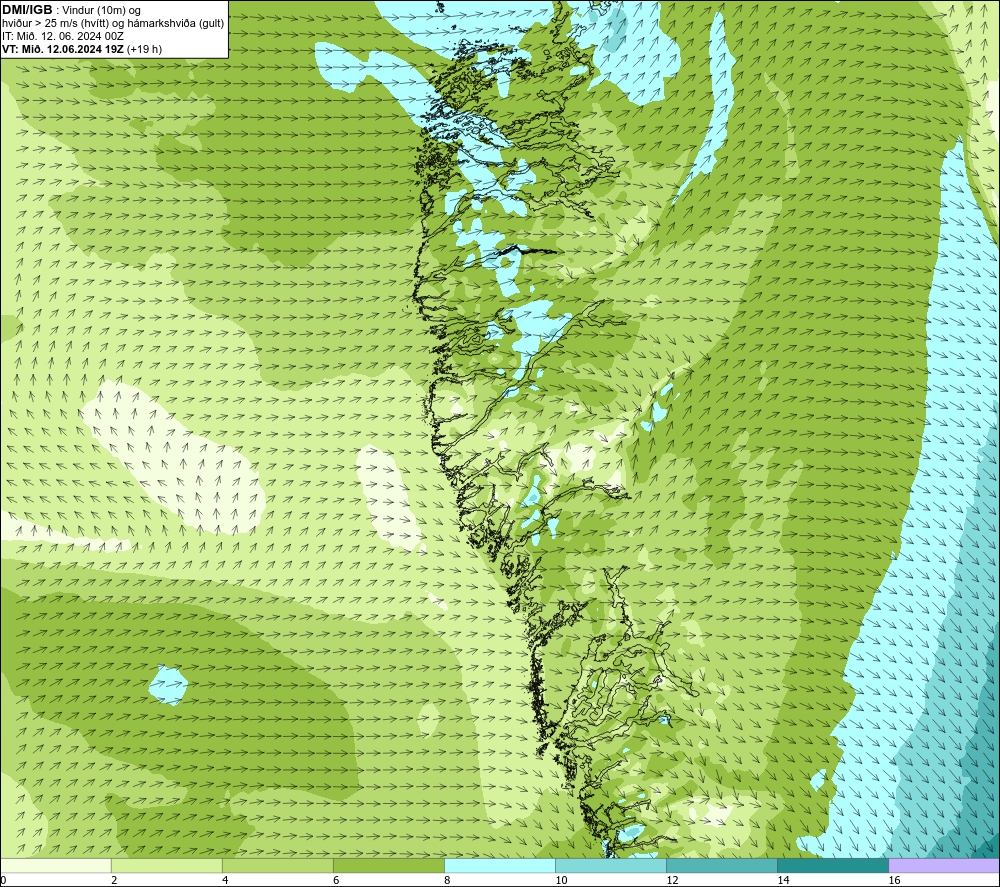The height and width of the screenshot is (887, 1000).
Task: Click the scale label 4
Action: 225,880
